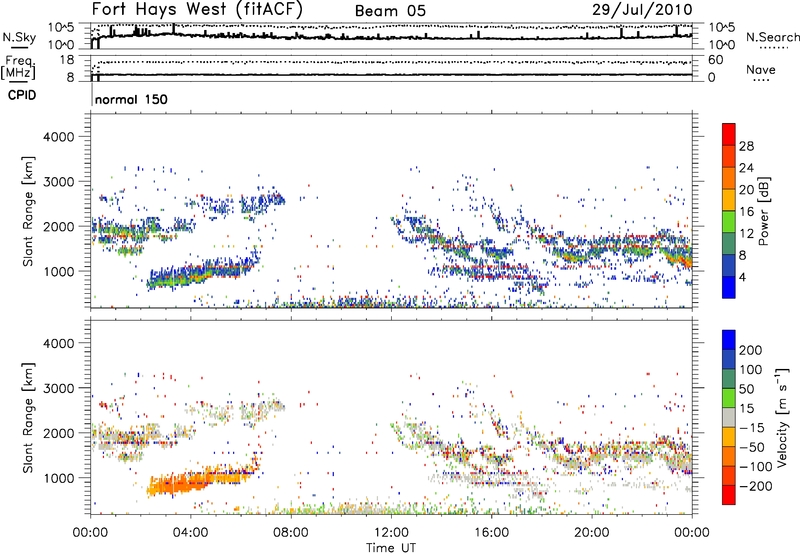Click the 'Freq. [MHz]' axis label
This screenshot has height=554, width=800.
pyautogui.click(x=18, y=68)
